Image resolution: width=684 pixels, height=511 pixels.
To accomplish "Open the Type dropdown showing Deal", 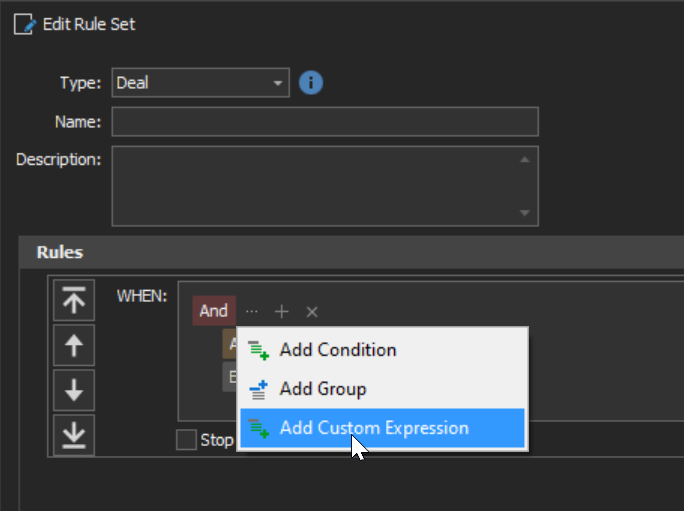I will tap(200, 82).
